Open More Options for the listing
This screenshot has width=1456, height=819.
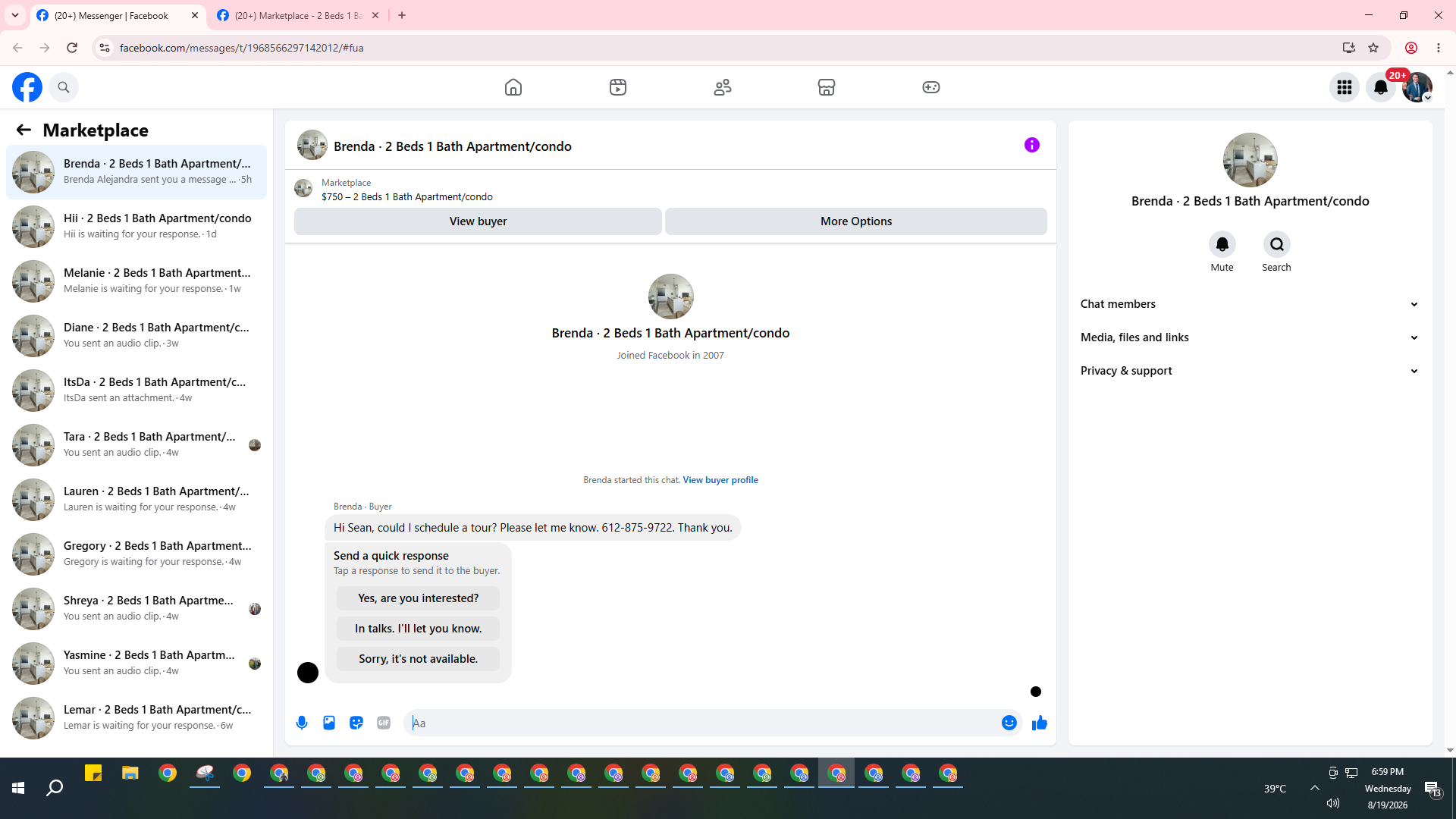tap(856, 221)
